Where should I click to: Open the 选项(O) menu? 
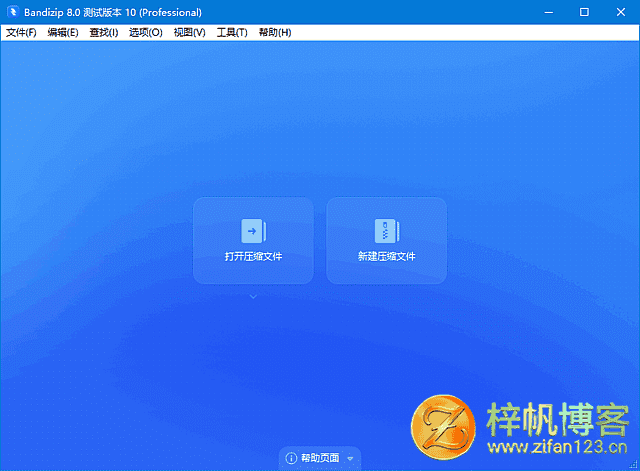click(x=146, y=33)
